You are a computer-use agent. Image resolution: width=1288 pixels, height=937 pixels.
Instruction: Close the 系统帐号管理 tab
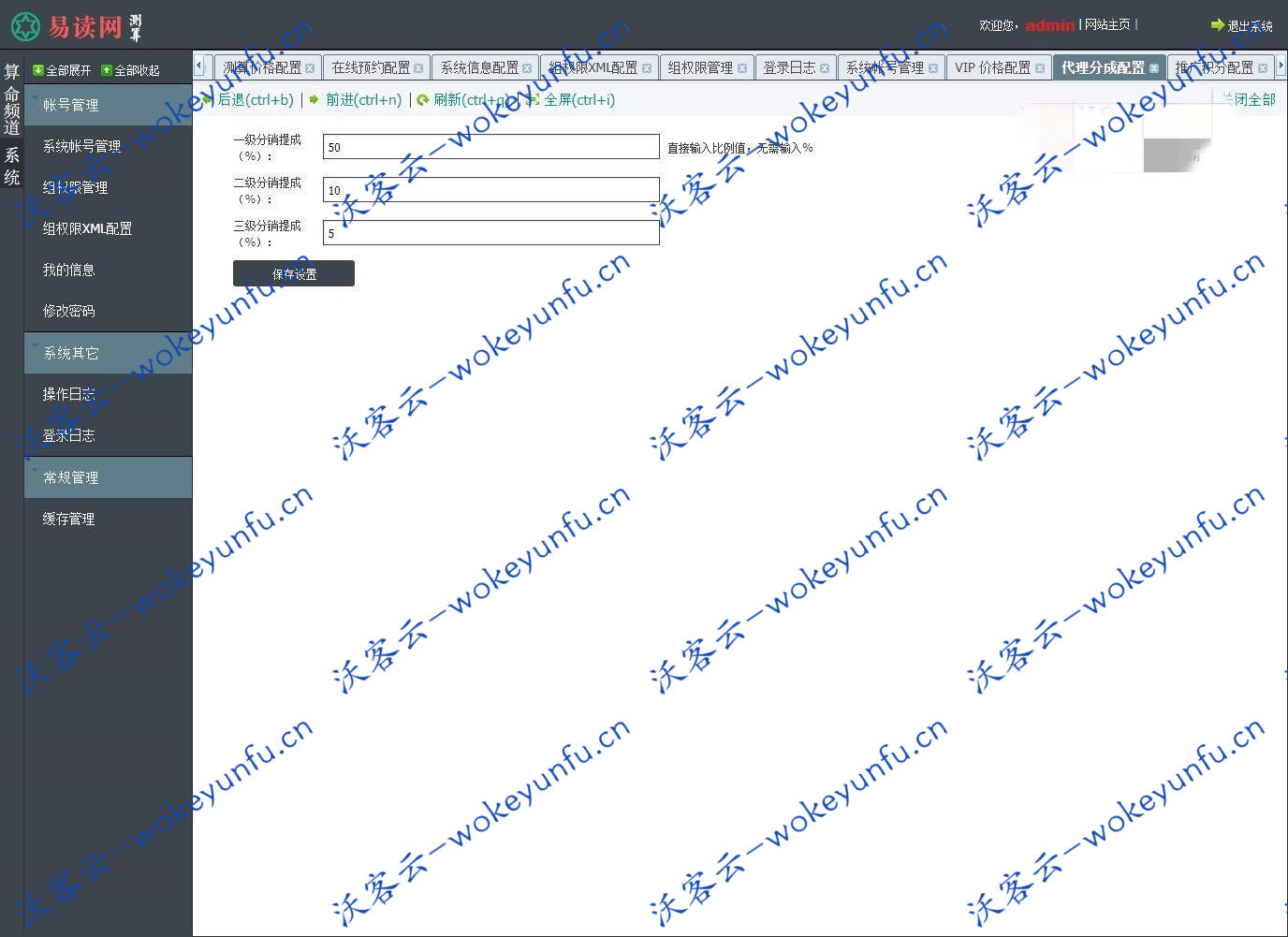tap(933, 68)
